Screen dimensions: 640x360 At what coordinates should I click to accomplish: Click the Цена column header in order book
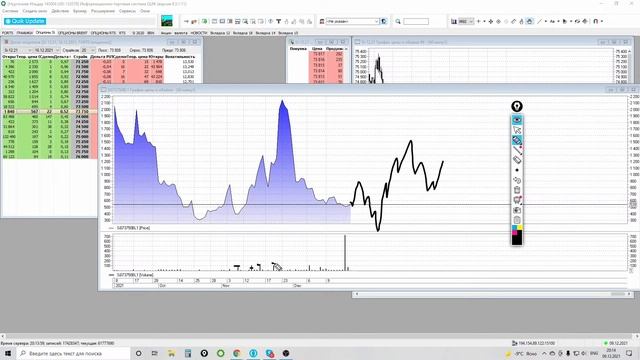[x=317, y=49]
